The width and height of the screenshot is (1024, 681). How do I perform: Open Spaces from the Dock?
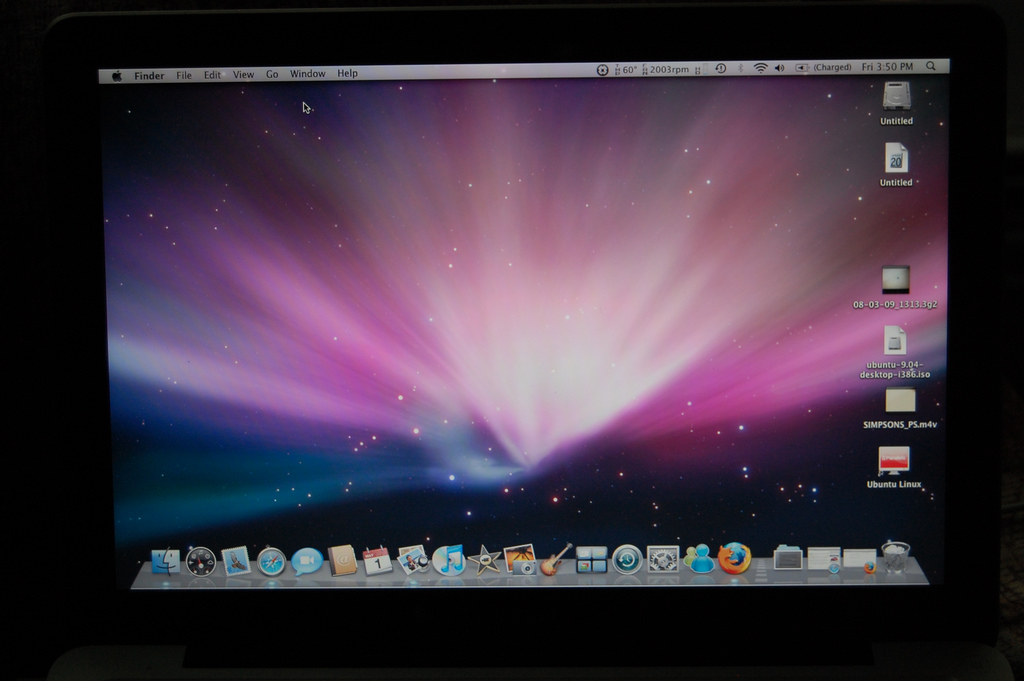(592, 560)
